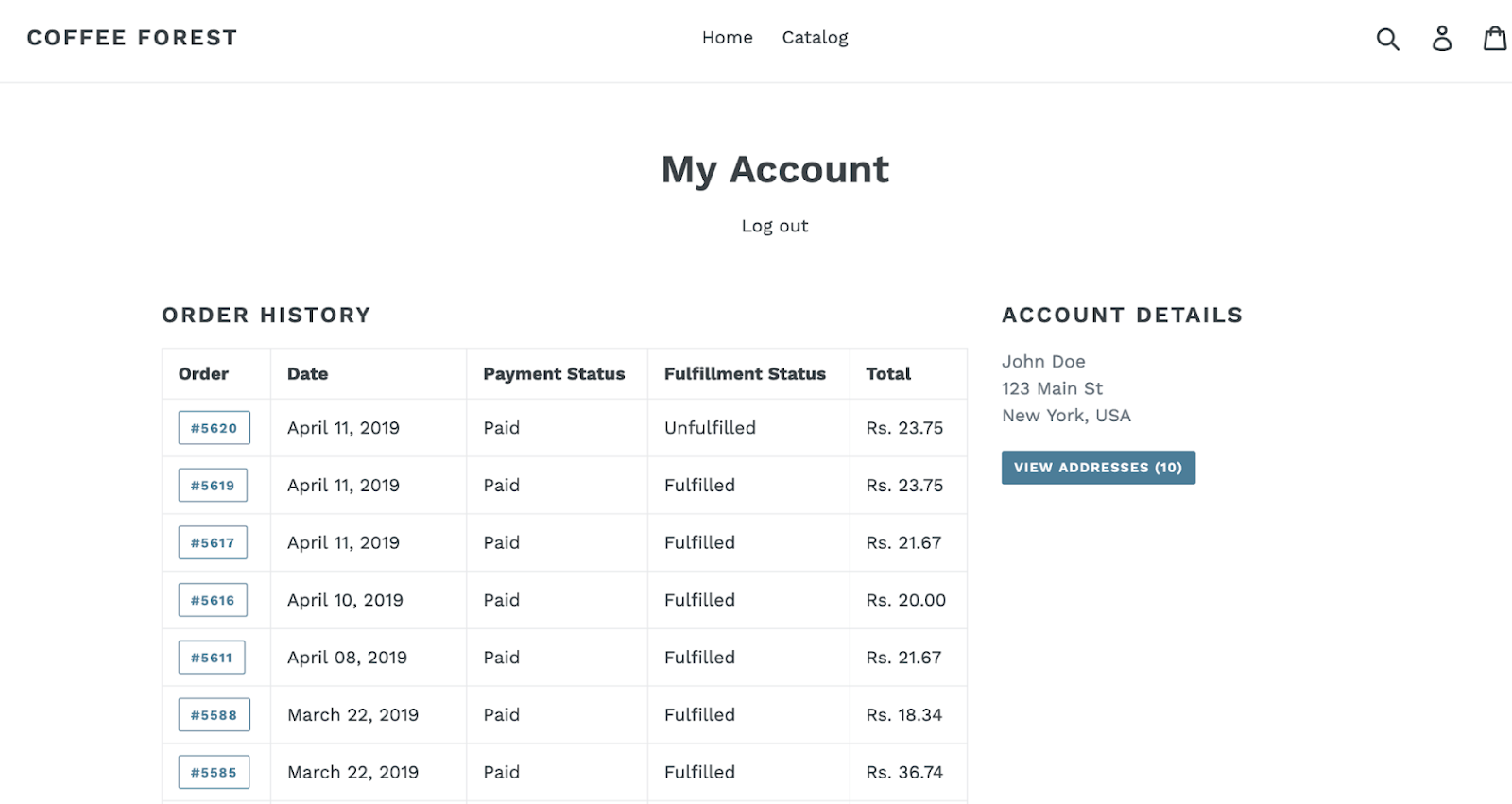Log out of the account
Image resolution: width=1512 pixels, height=804 pixels.
point(774,226)
